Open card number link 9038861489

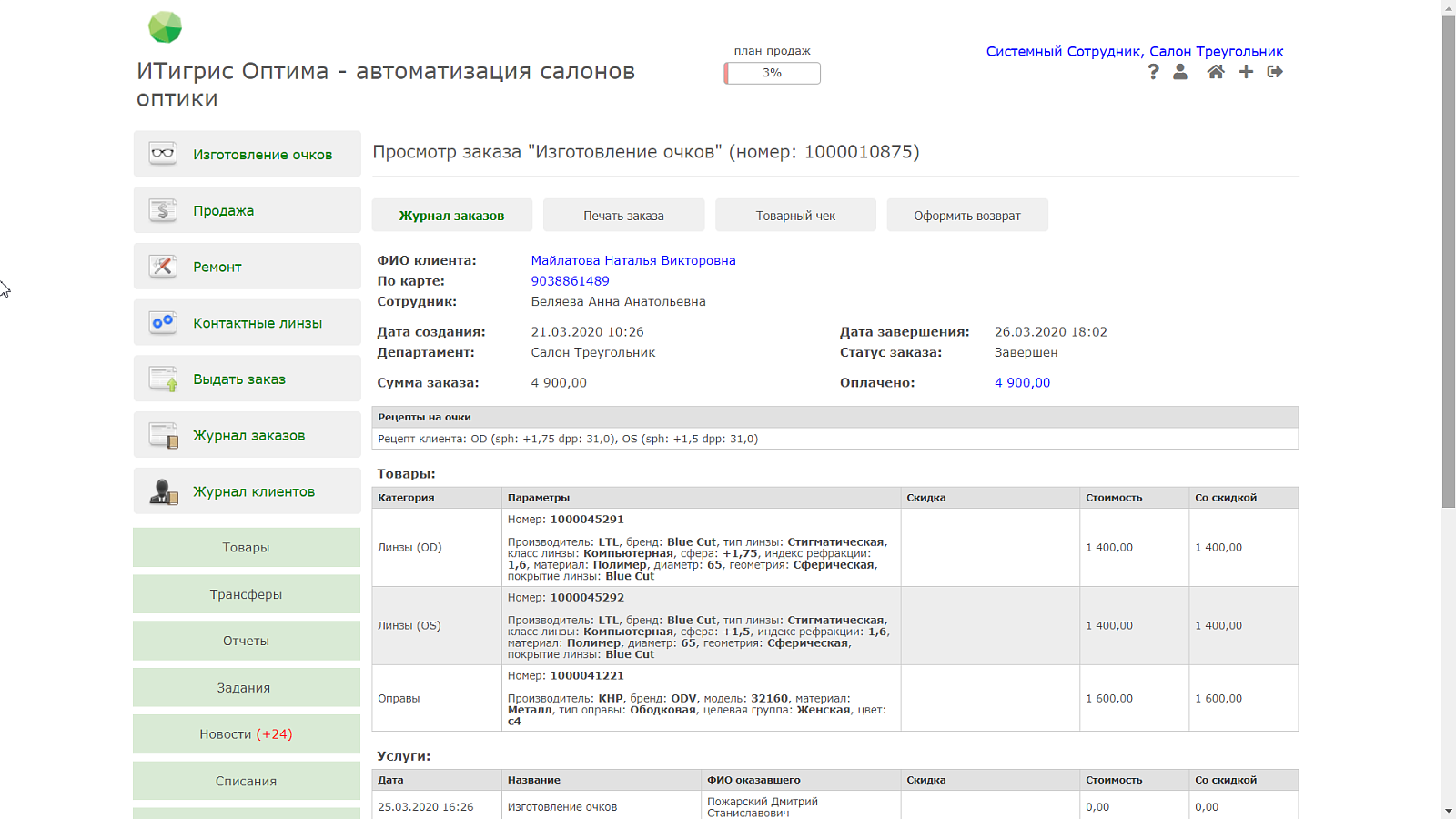click(x=570, y=281)
